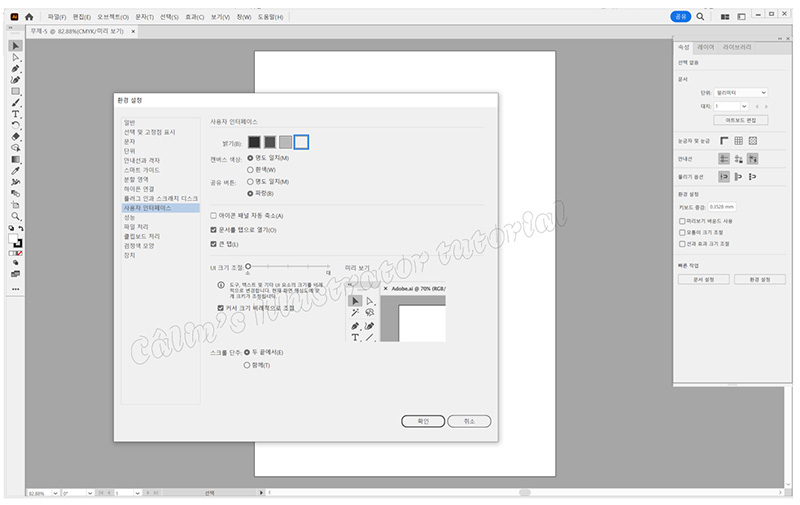The height and width of the screenshot is (505, 800).
Task: Activate the Type tool
Action: (x=15, y=114)
